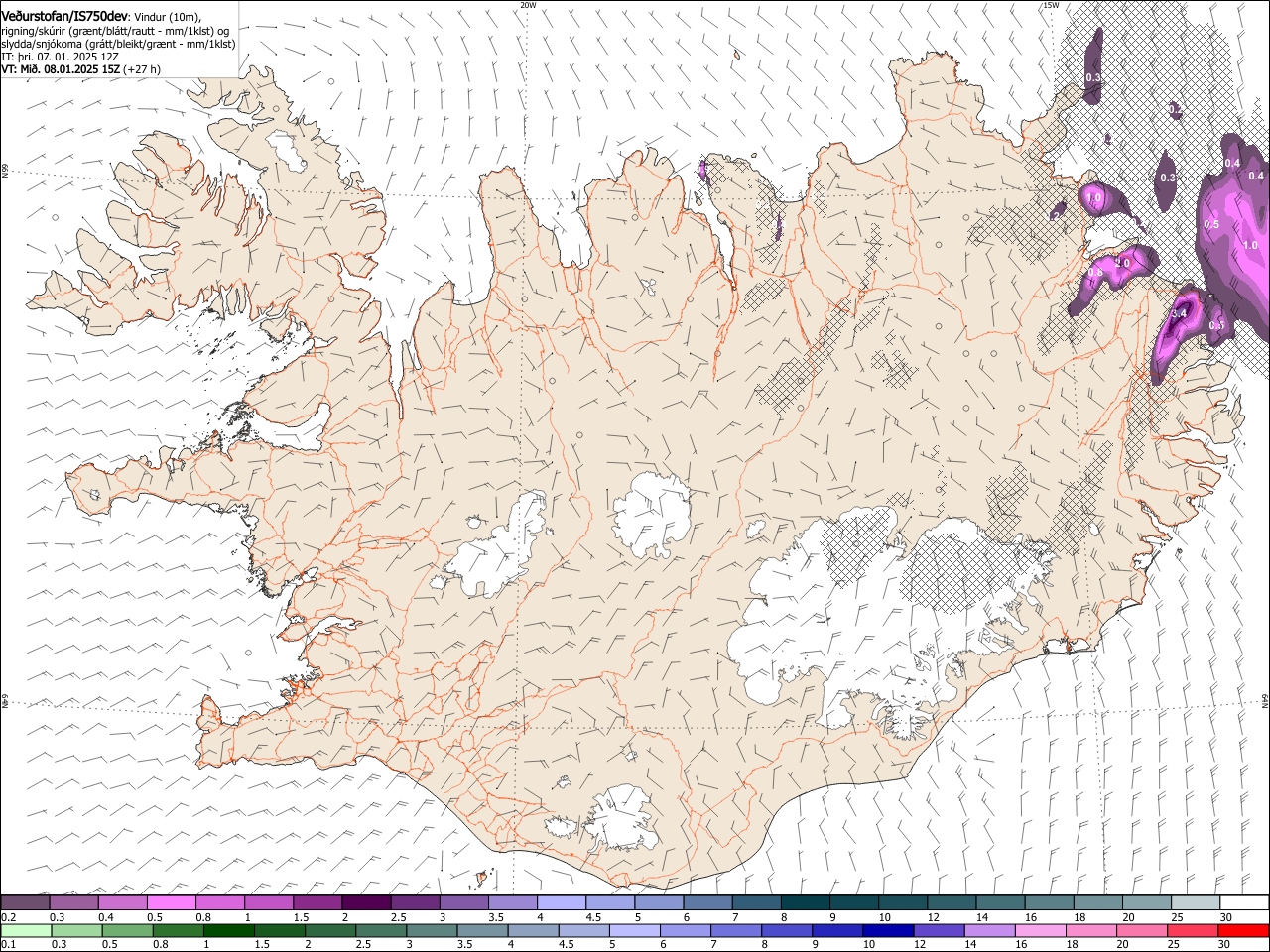Select the white 30+ snow legend swatch

point(1244,903)
